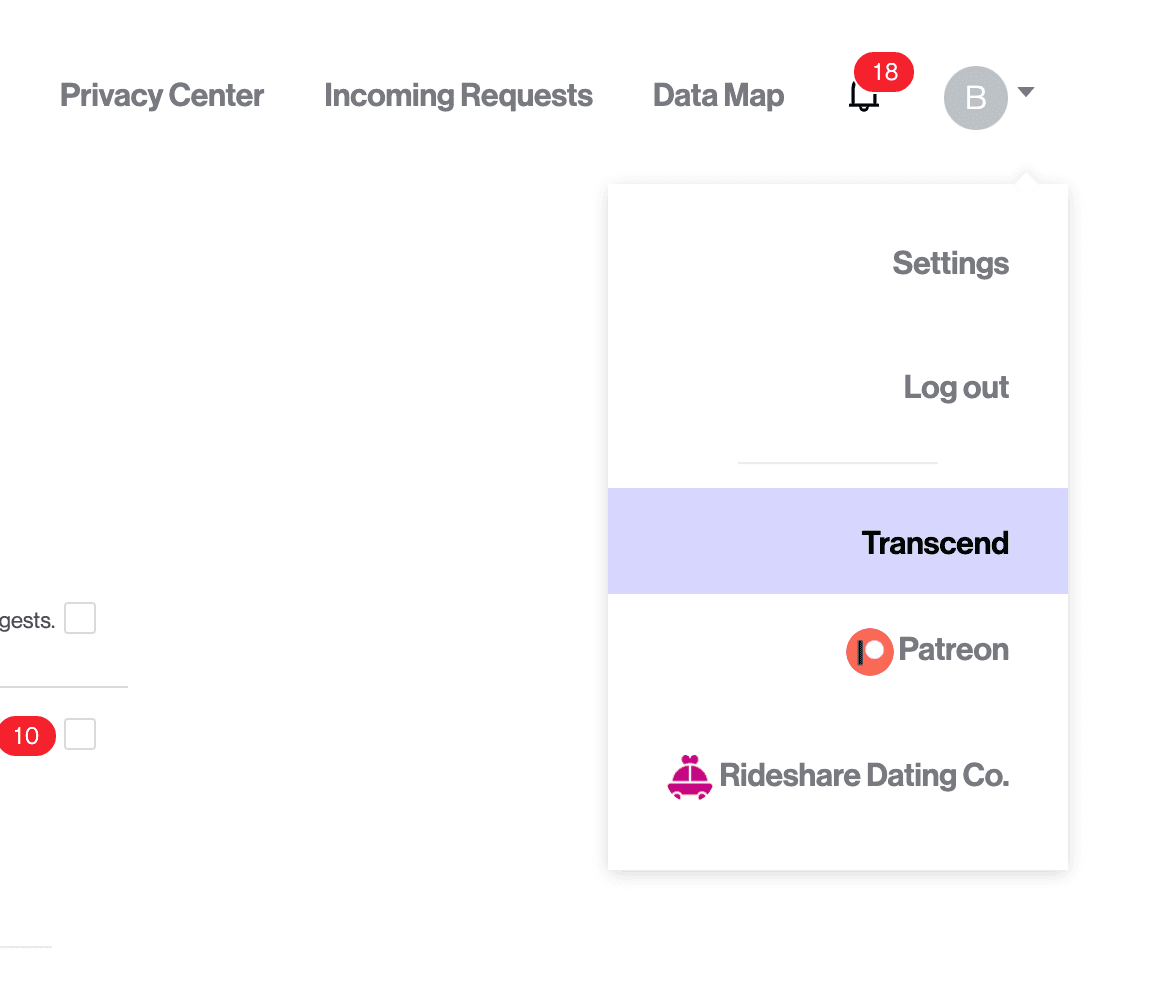Open notifications via the bell icon
The image size is (1168, 992).
(x=863, y=97)
